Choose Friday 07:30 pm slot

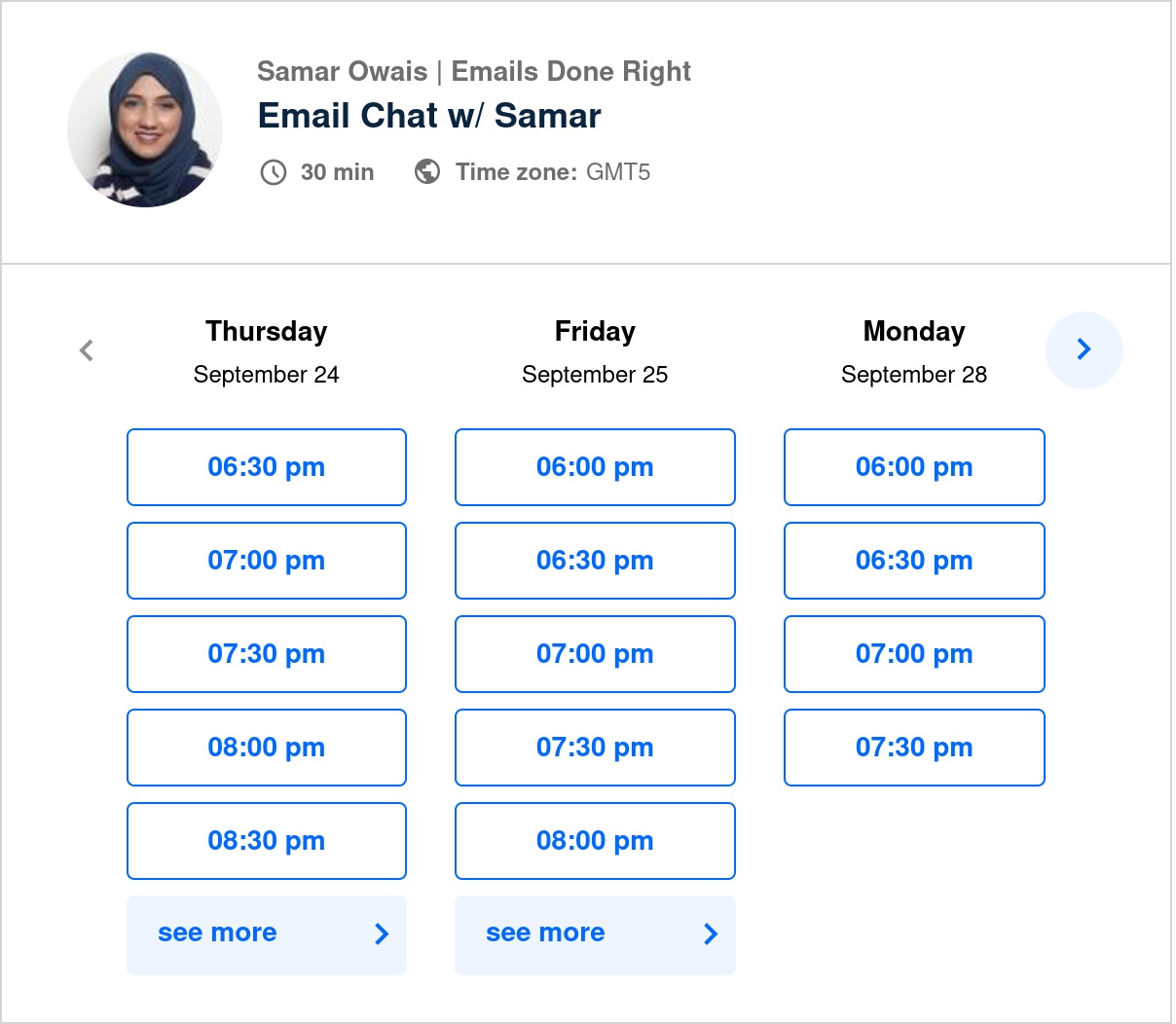pyautogui.click(x=595, y=748)
